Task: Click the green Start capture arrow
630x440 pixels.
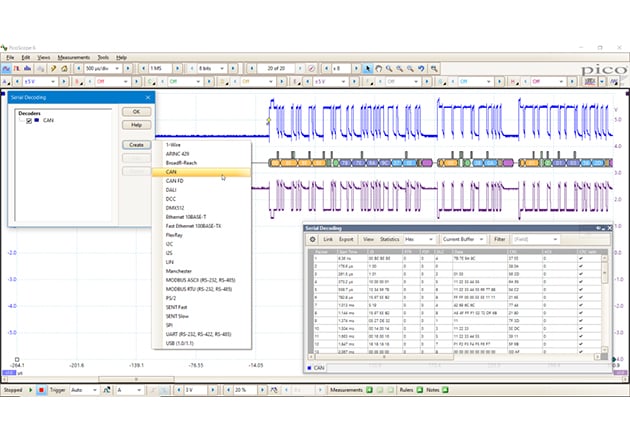Action: click(31, 390)
